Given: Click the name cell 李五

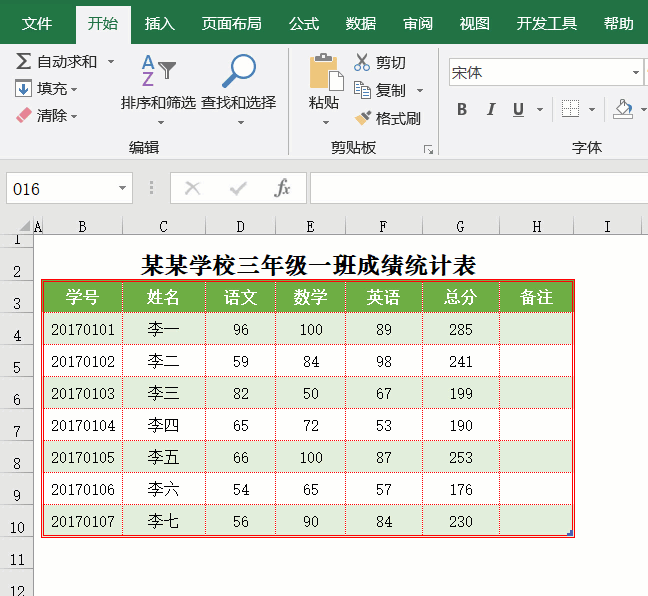Looking at the screenshot, I should pos(164,457).
